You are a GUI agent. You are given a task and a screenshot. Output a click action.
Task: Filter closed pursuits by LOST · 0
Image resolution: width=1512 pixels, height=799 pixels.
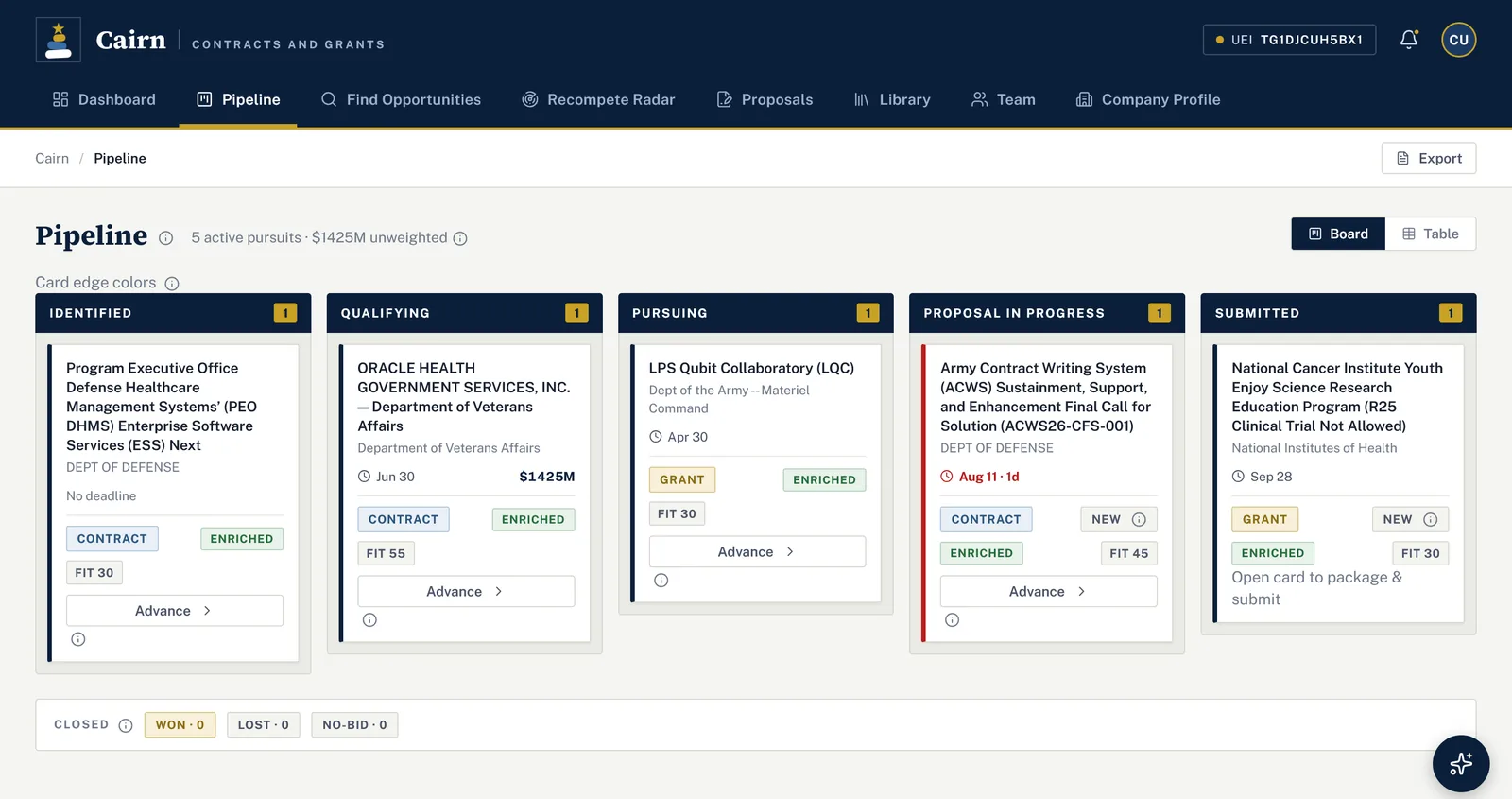(x=264, y=725)
